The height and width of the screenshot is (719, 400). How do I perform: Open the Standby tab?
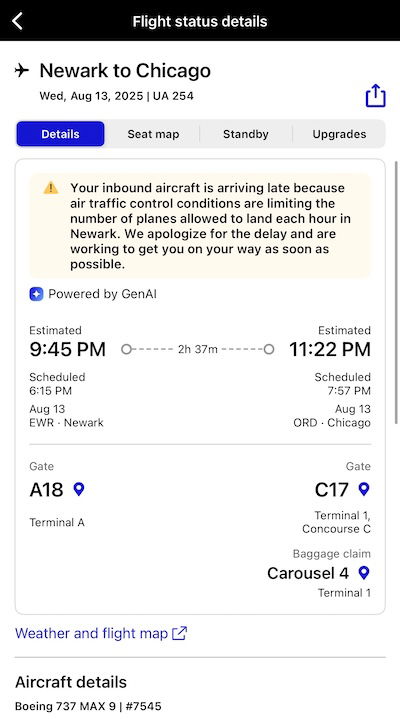tap(246, 134)
